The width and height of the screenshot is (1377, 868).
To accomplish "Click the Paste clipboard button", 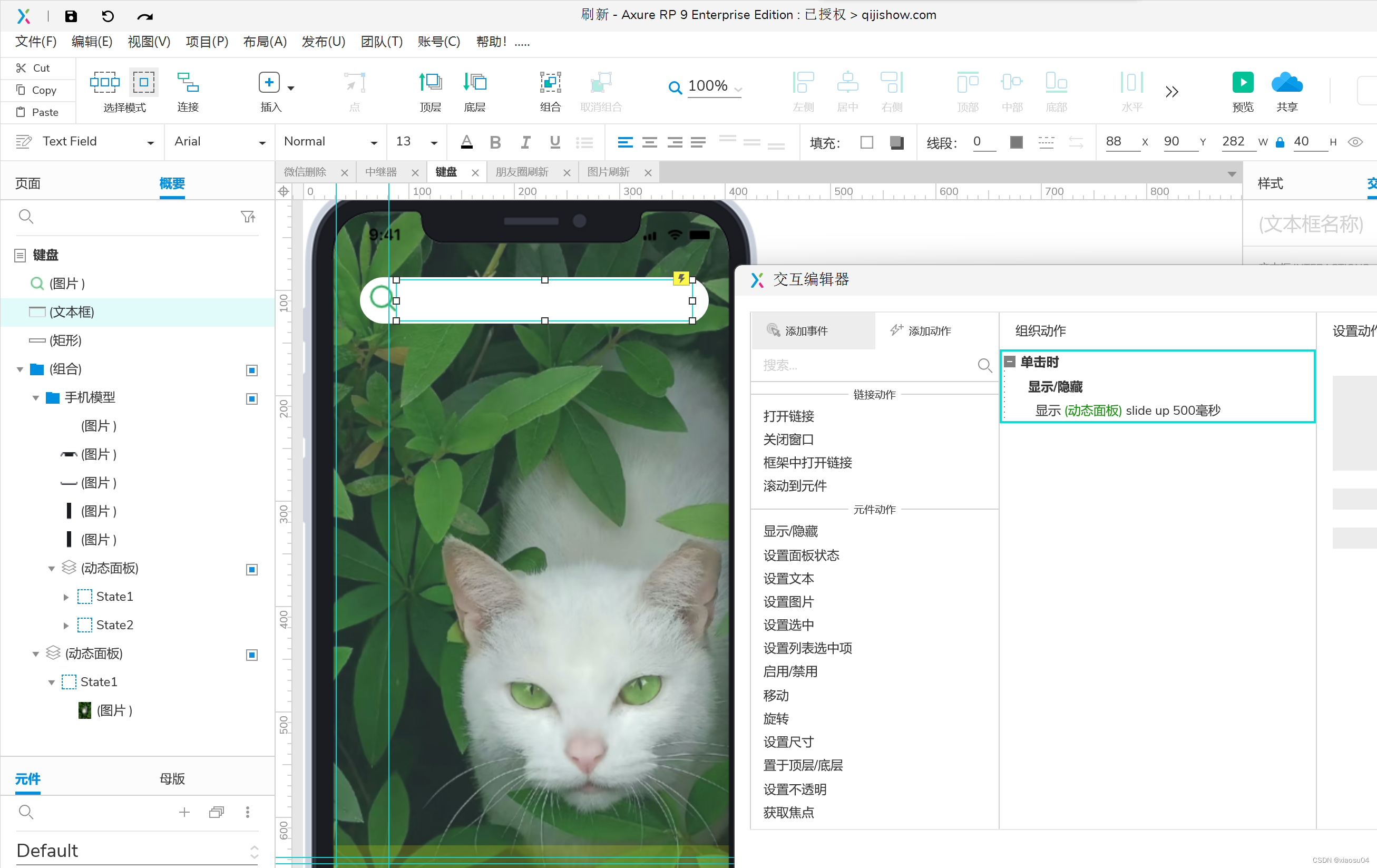I will click(x=38, y=112).
